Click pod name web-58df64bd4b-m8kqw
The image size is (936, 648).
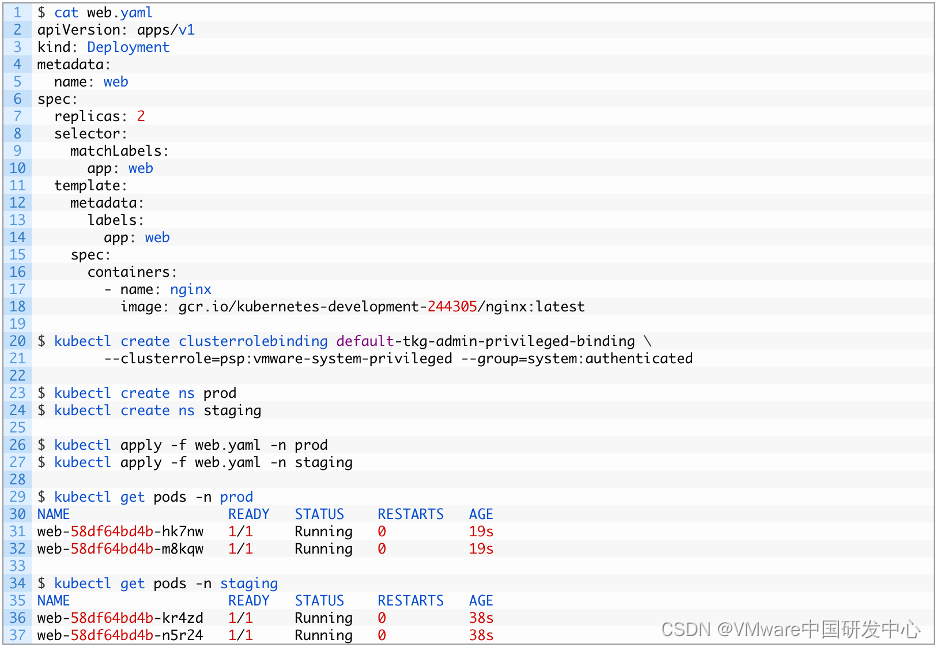tap(120, 549)
